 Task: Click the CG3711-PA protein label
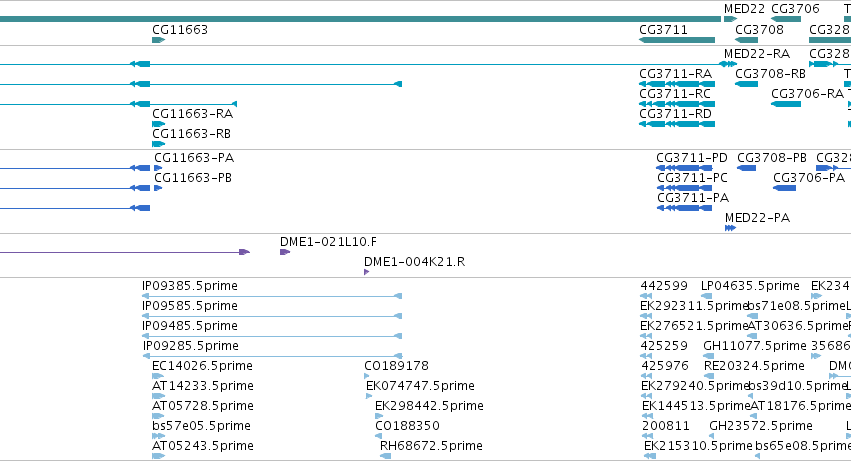pos(693,198)
